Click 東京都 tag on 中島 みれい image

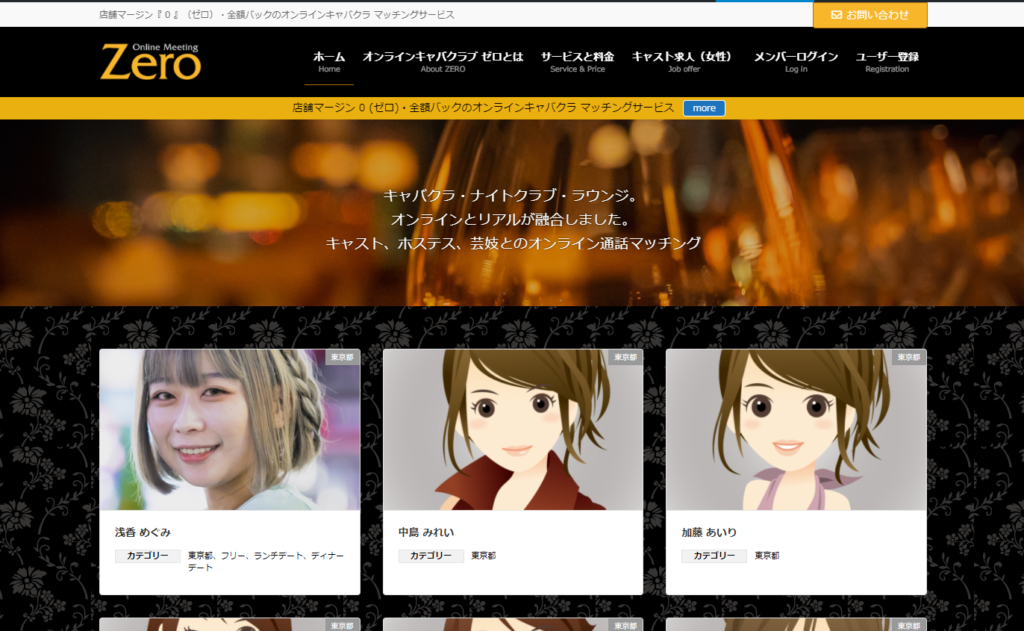(626, 357)
